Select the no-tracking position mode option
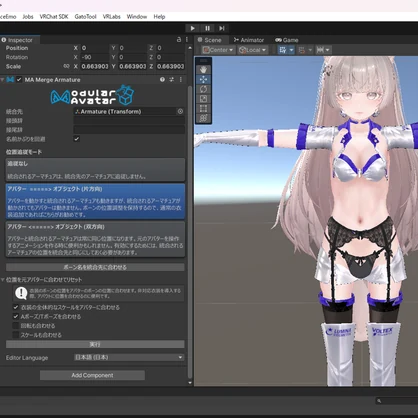 coord(95,170)
